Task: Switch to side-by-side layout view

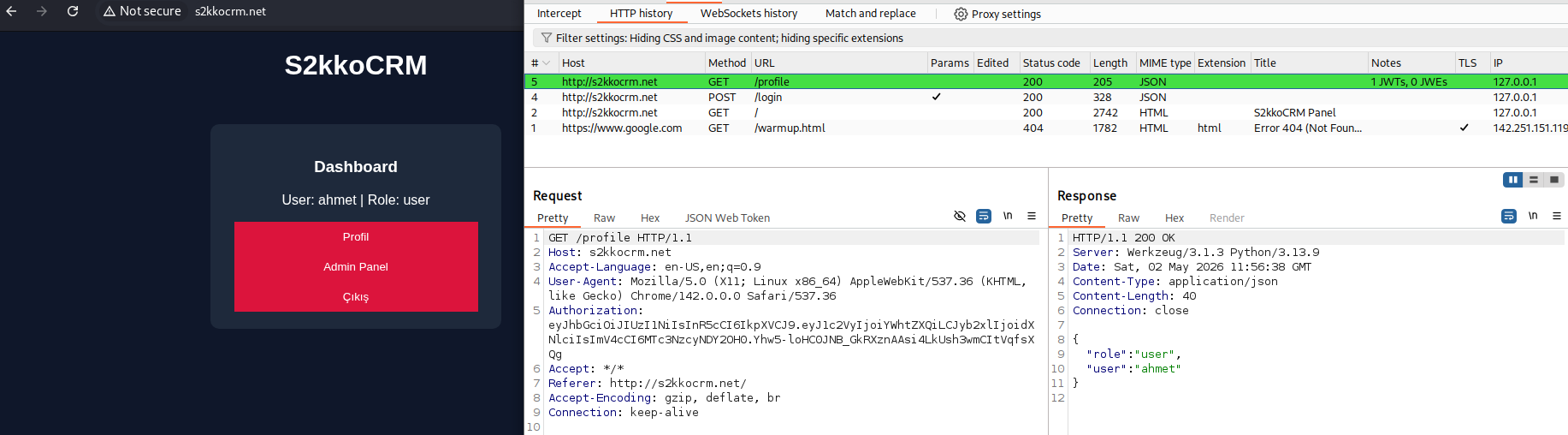Action: click(1513, 180)
